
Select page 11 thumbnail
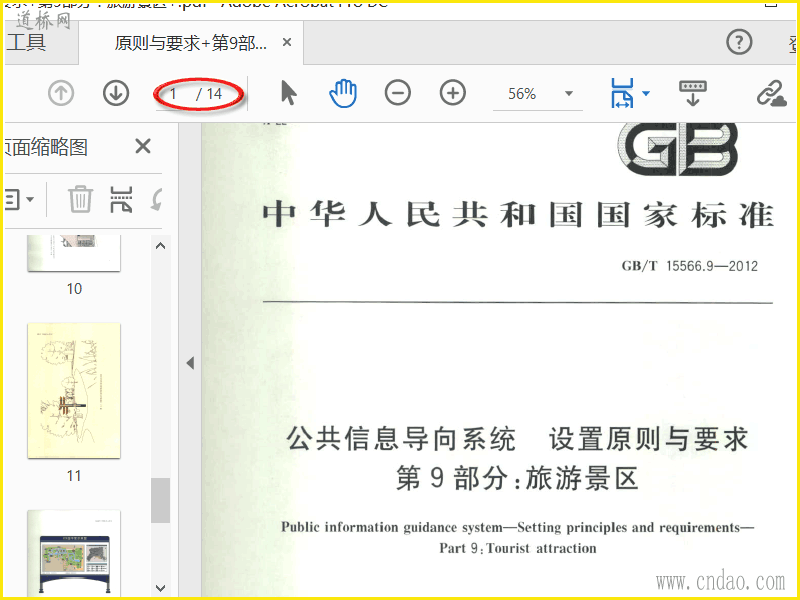[74, 390]
